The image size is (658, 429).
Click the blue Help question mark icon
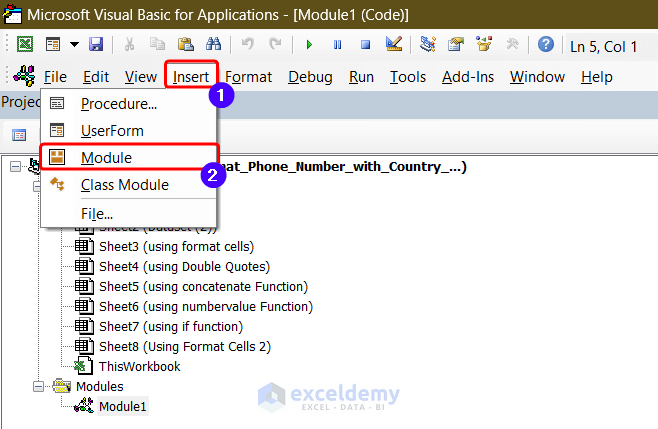546,44
